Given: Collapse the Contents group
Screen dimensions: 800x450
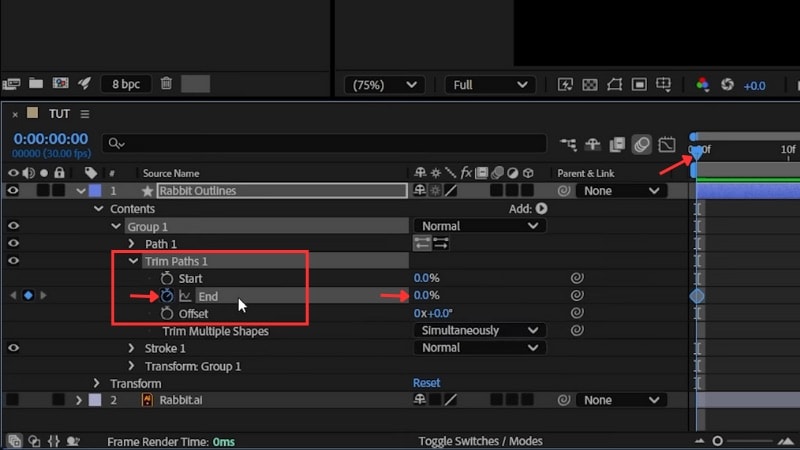Looking at the screenshot, I should point(98,209).
